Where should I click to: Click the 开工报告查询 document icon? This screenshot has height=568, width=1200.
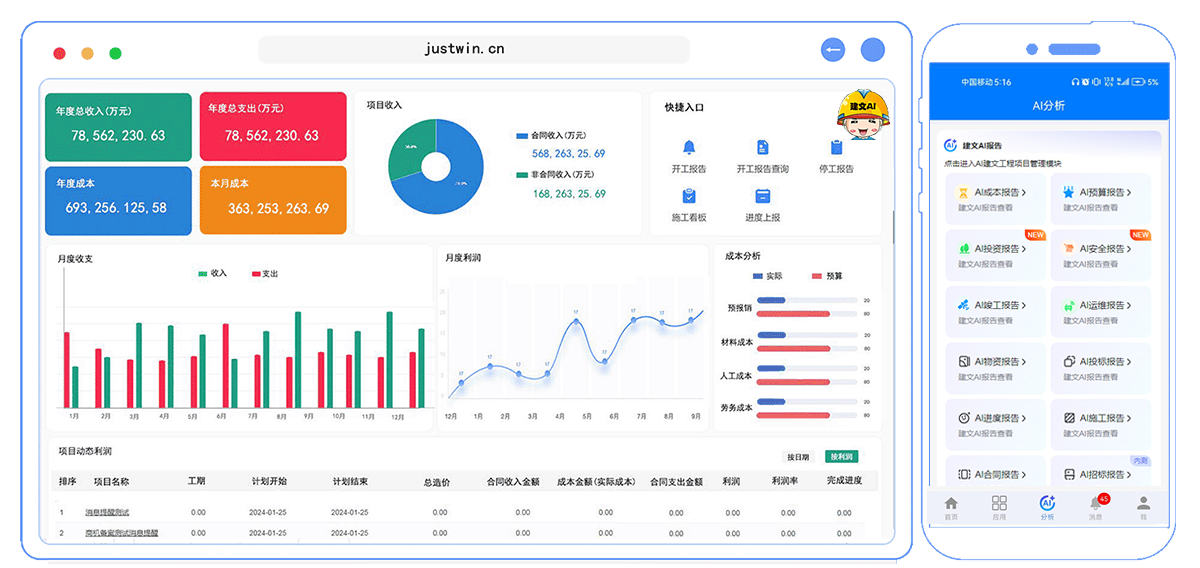pyautogui.click(x=762, y=148)
